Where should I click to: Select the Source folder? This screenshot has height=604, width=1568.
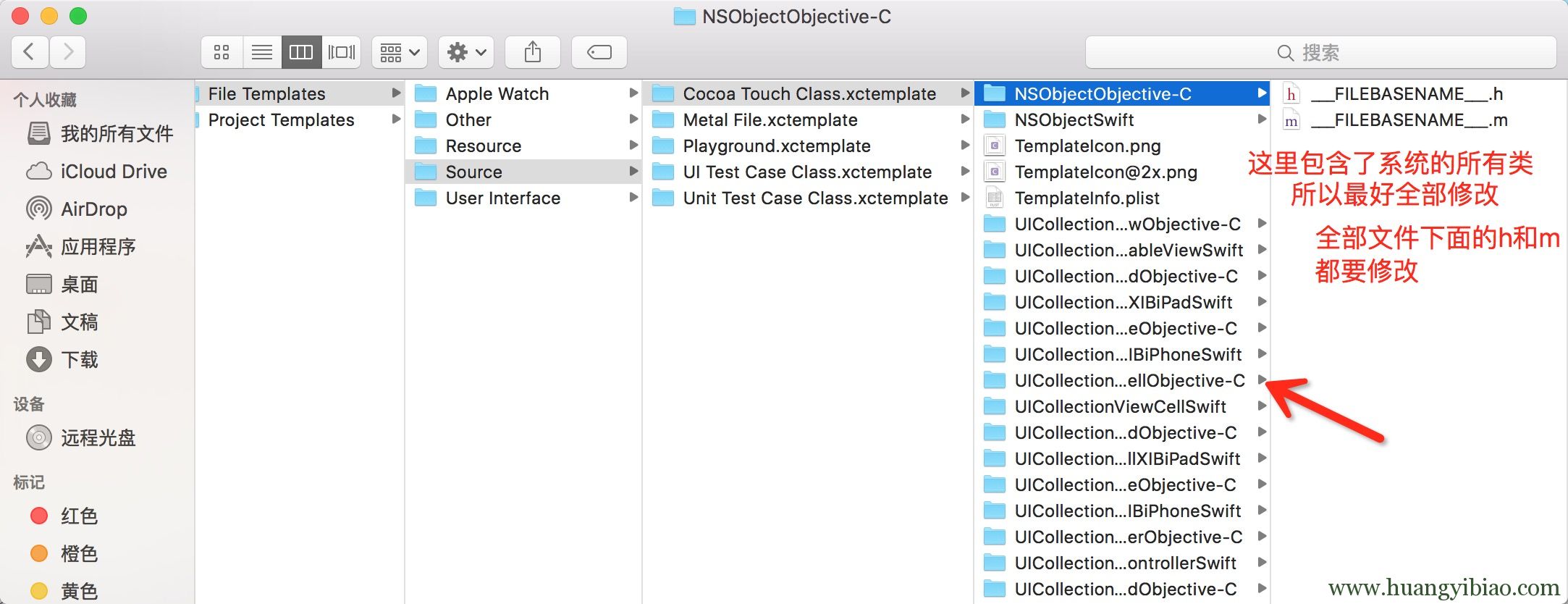[x=523, y=172]
